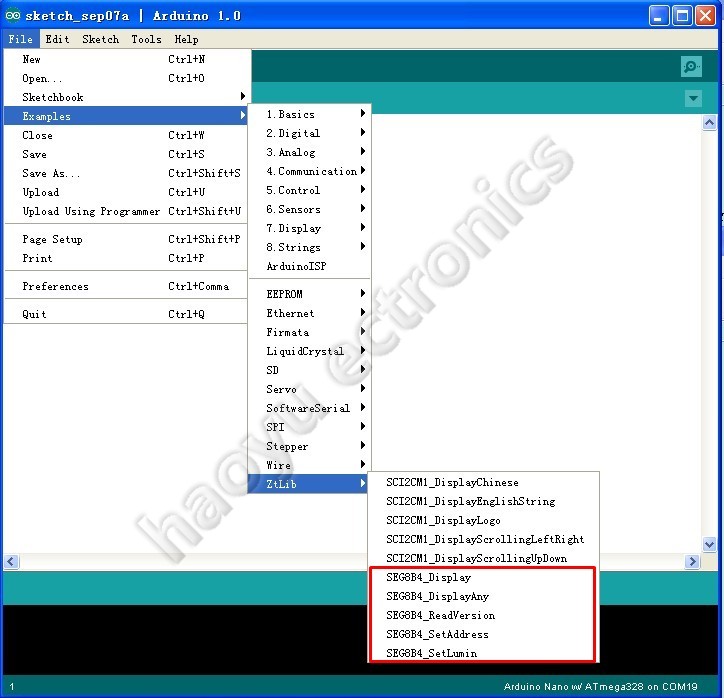Screen dimensions: 724x698
Task: Open the Edit menu
Action: [x=57, y=39]
